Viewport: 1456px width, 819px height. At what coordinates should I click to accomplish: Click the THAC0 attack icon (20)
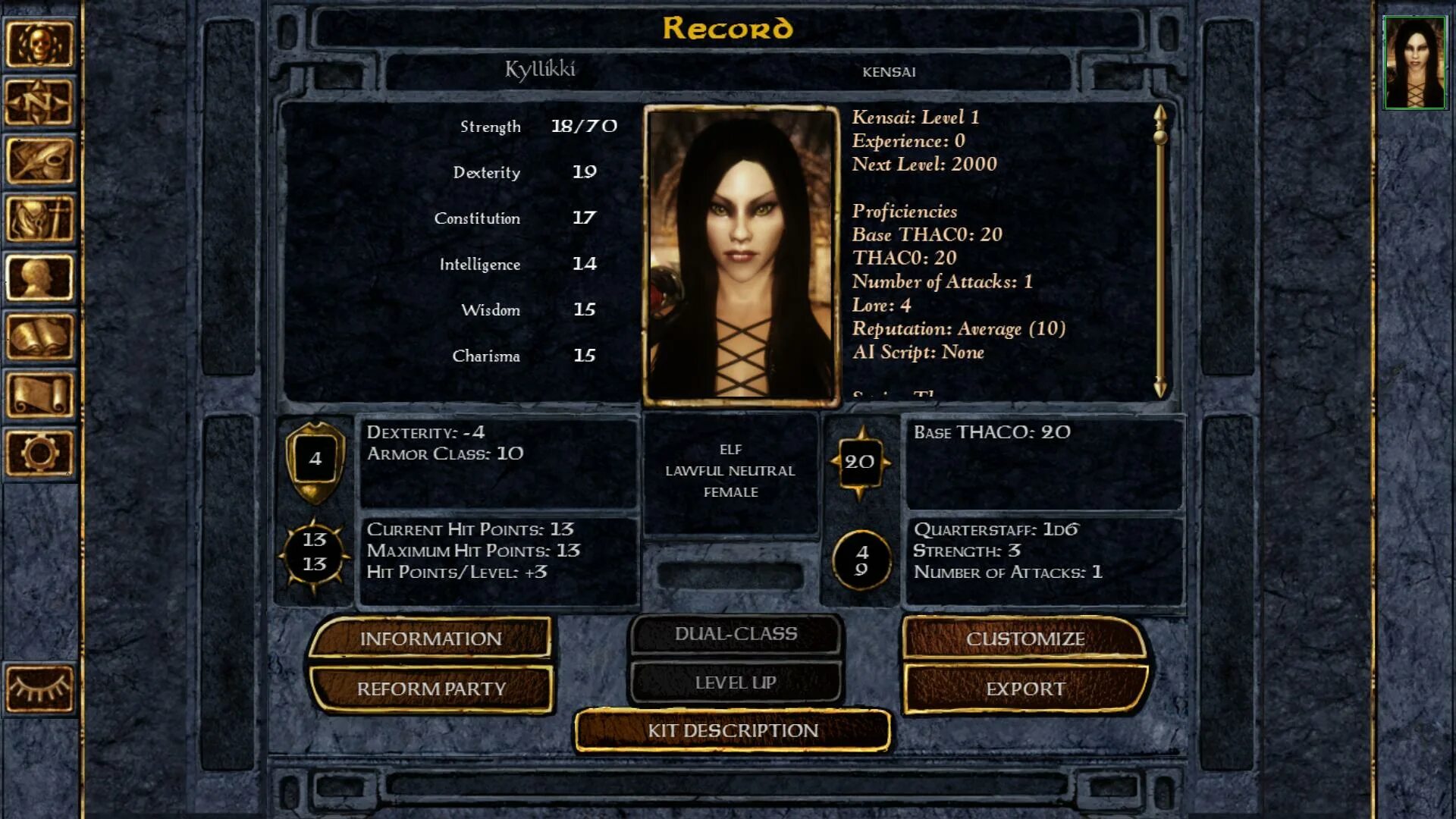coord(857,460)
